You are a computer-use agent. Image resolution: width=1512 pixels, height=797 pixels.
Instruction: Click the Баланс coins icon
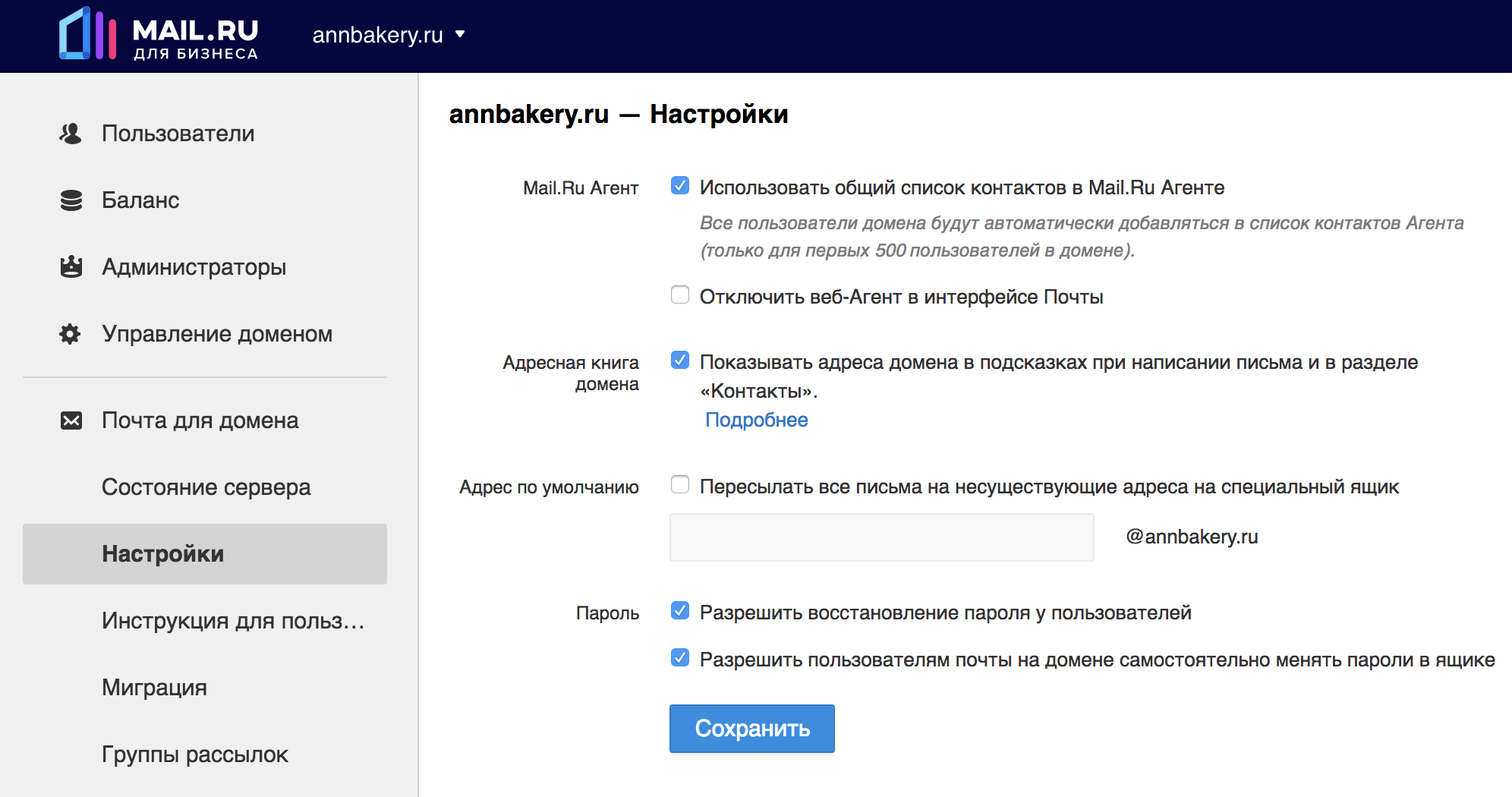click(x=71, y=200)
